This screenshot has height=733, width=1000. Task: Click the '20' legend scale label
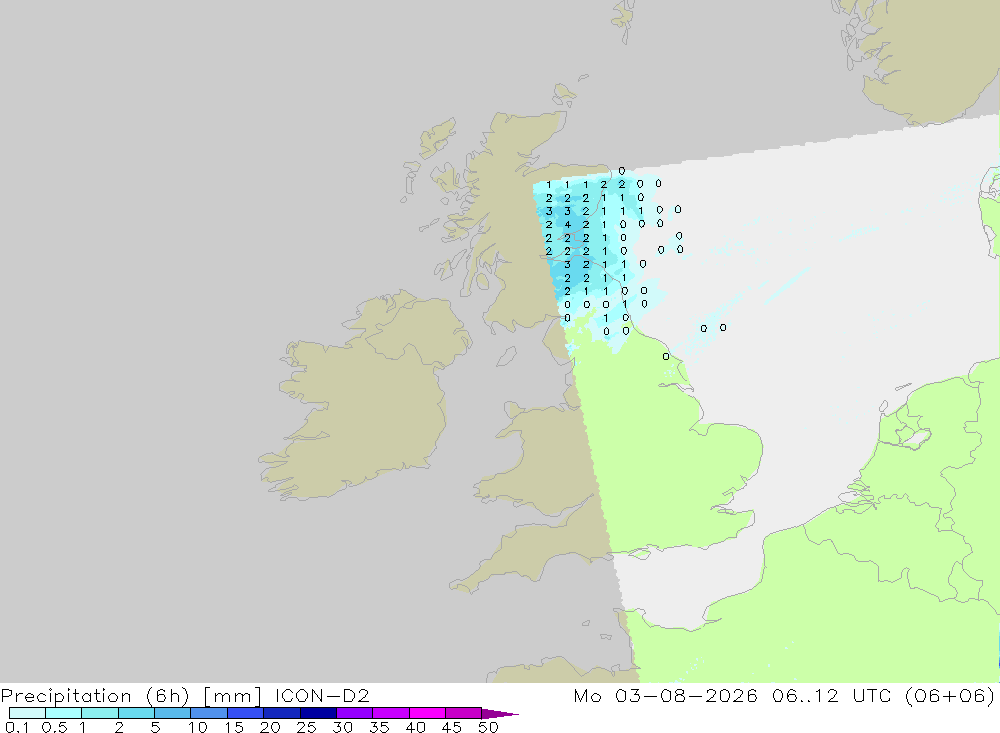270,727
